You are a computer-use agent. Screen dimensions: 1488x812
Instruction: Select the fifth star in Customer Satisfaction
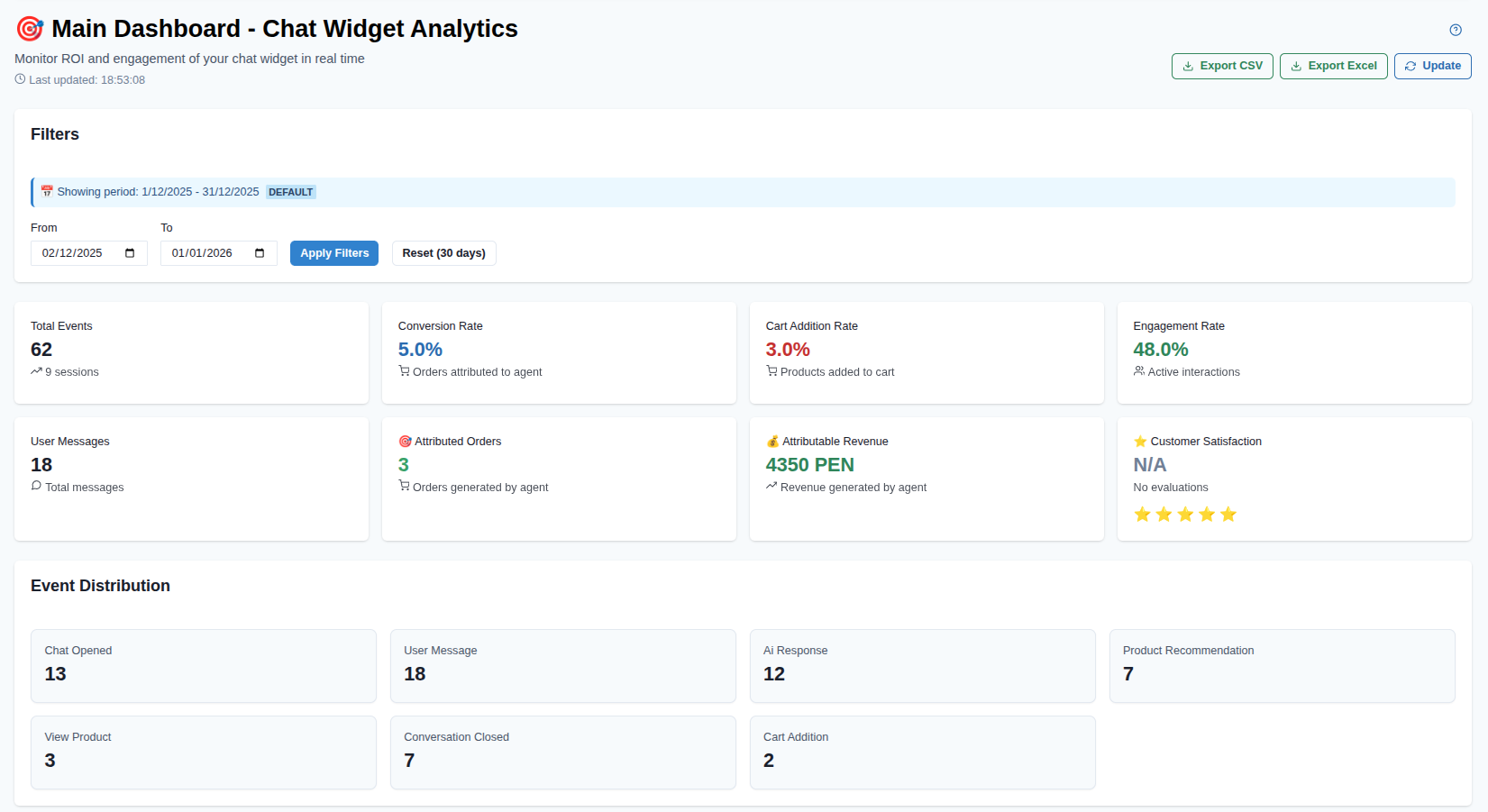[1228, 514]
